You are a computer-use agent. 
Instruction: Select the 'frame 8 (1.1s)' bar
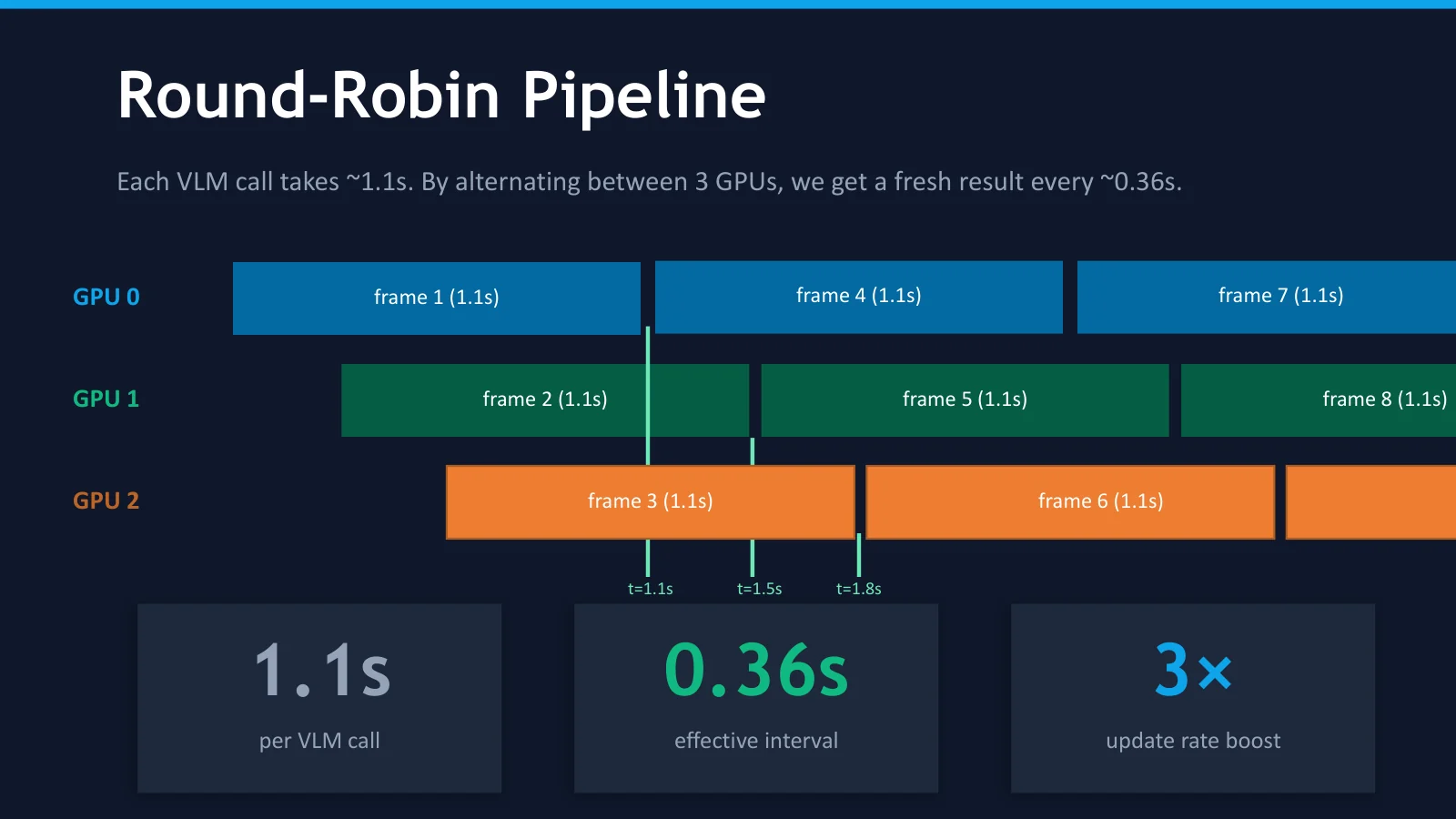(1319, 400)
